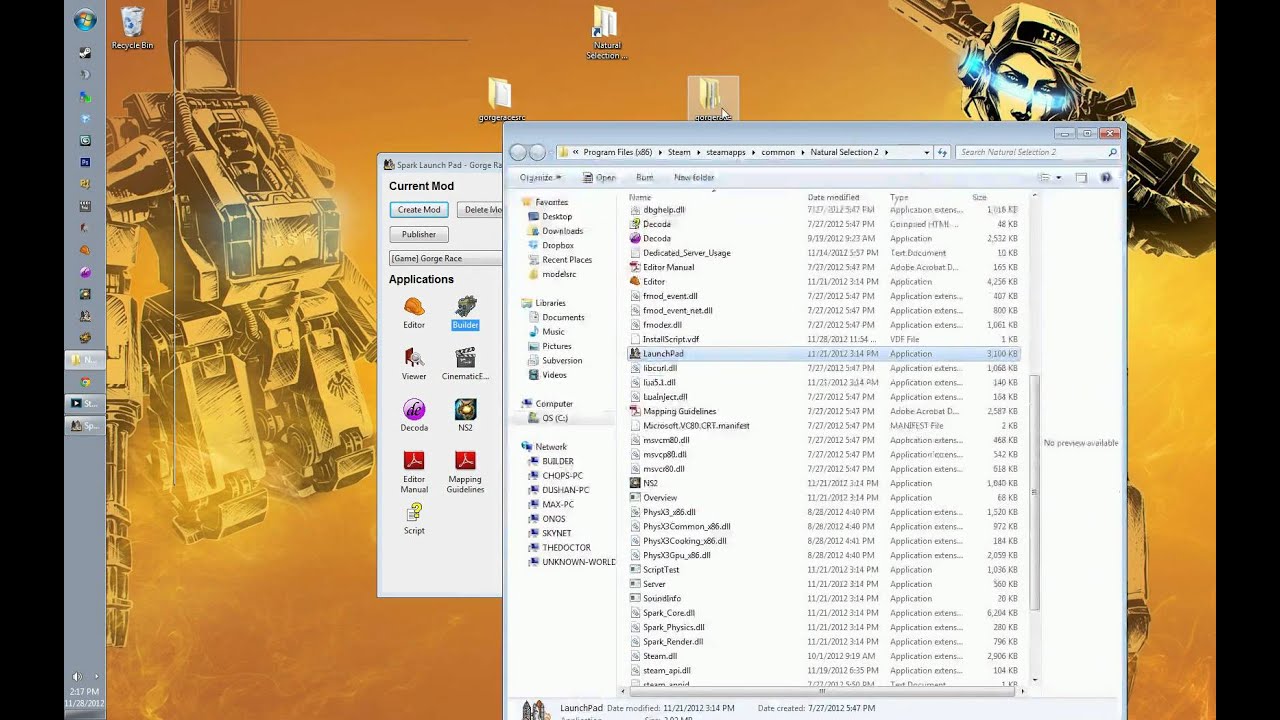This screenshot has width=1280, height=720.
Task: Open the change view options dropdown
Action: tap(1058, 177)
